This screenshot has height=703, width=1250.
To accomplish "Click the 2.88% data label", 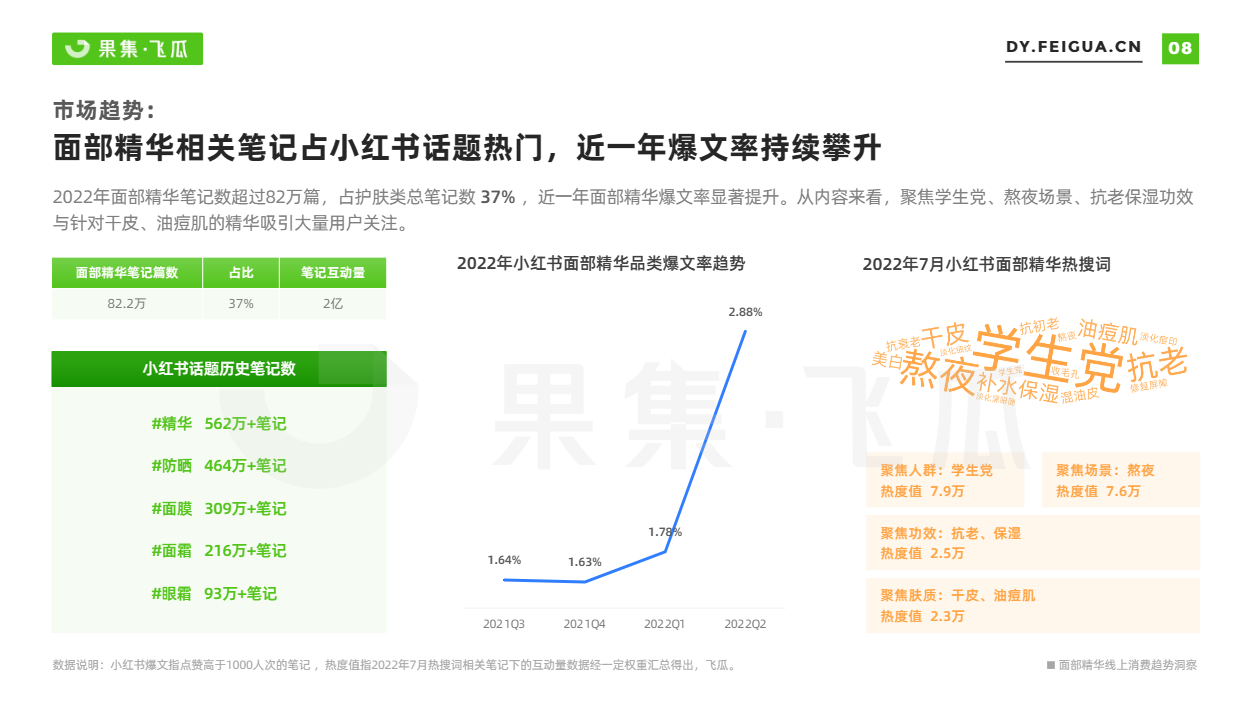I will click(x=745, y=312).
